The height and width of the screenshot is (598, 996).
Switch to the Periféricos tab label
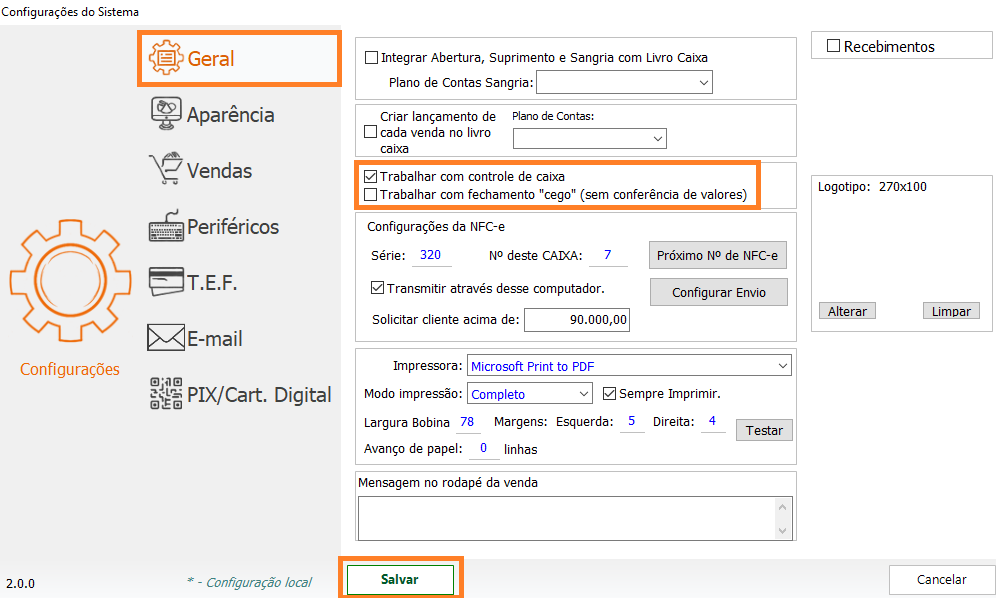(x=233, y=226)
